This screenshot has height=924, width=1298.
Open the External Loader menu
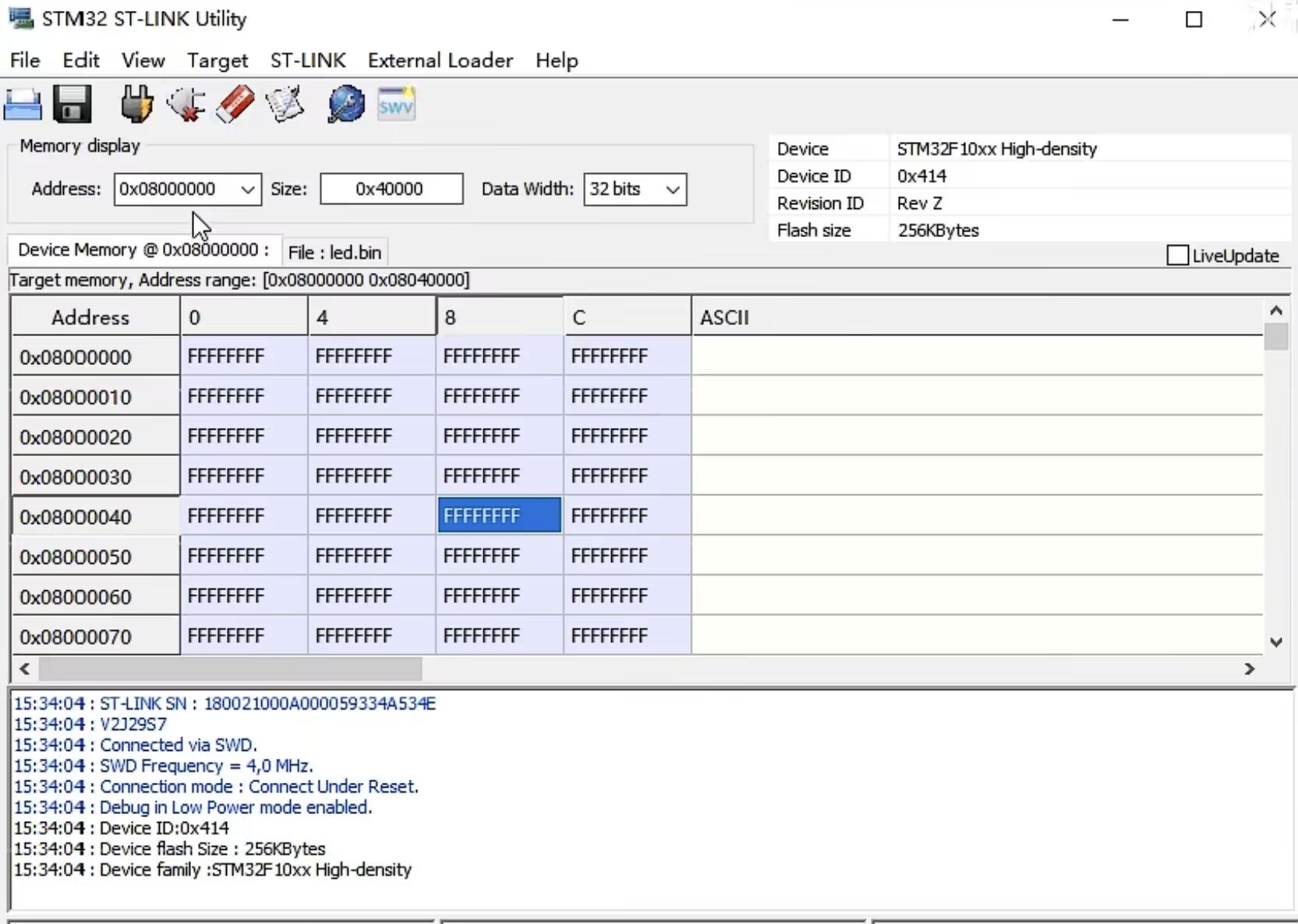coord(440,60)
